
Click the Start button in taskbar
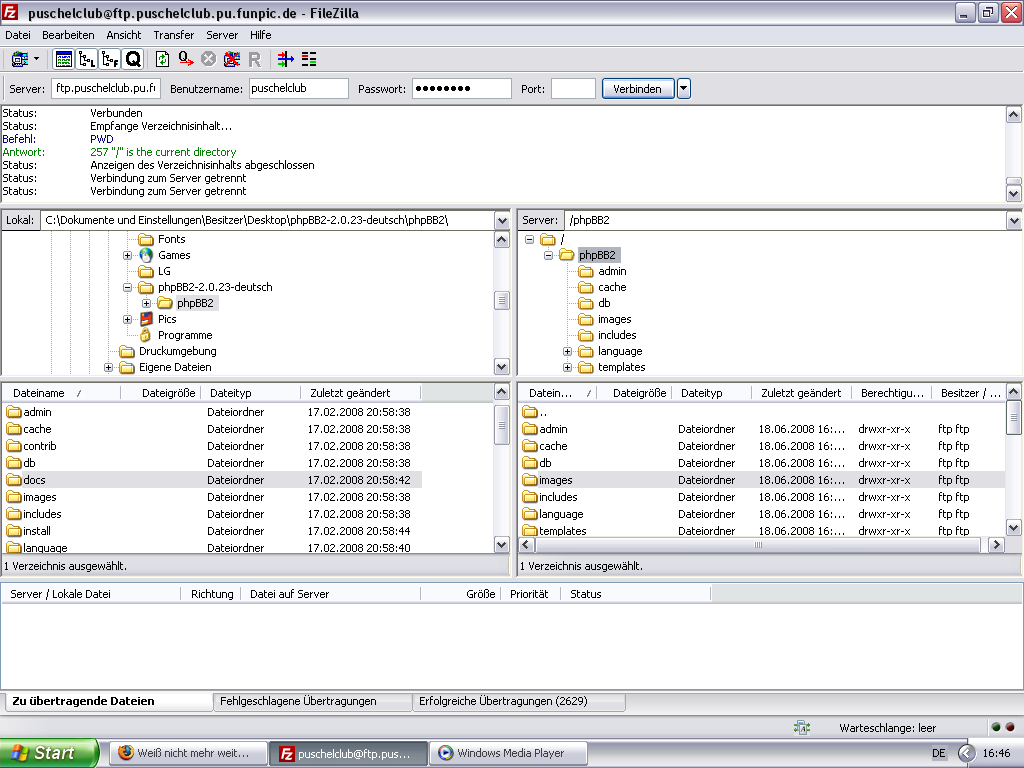pyautogui.click(x=49, y=753)
